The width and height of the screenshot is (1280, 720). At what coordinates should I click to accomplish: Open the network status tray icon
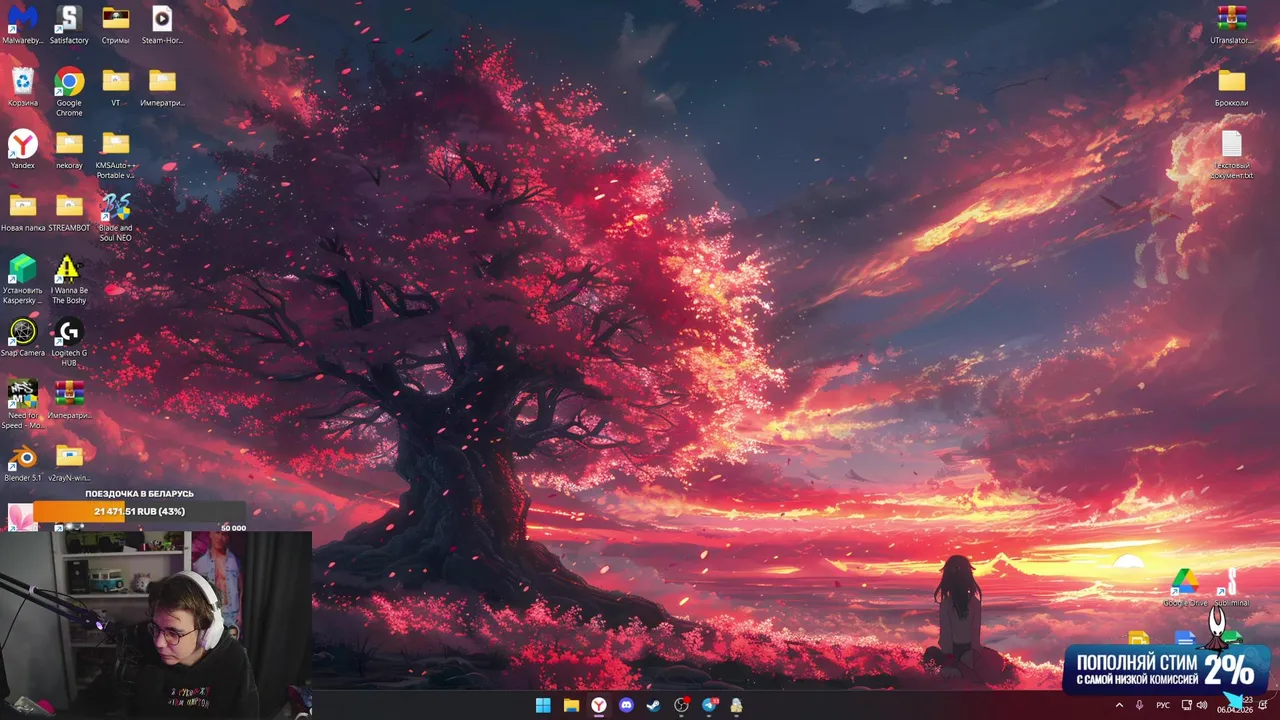(1186, 705)
